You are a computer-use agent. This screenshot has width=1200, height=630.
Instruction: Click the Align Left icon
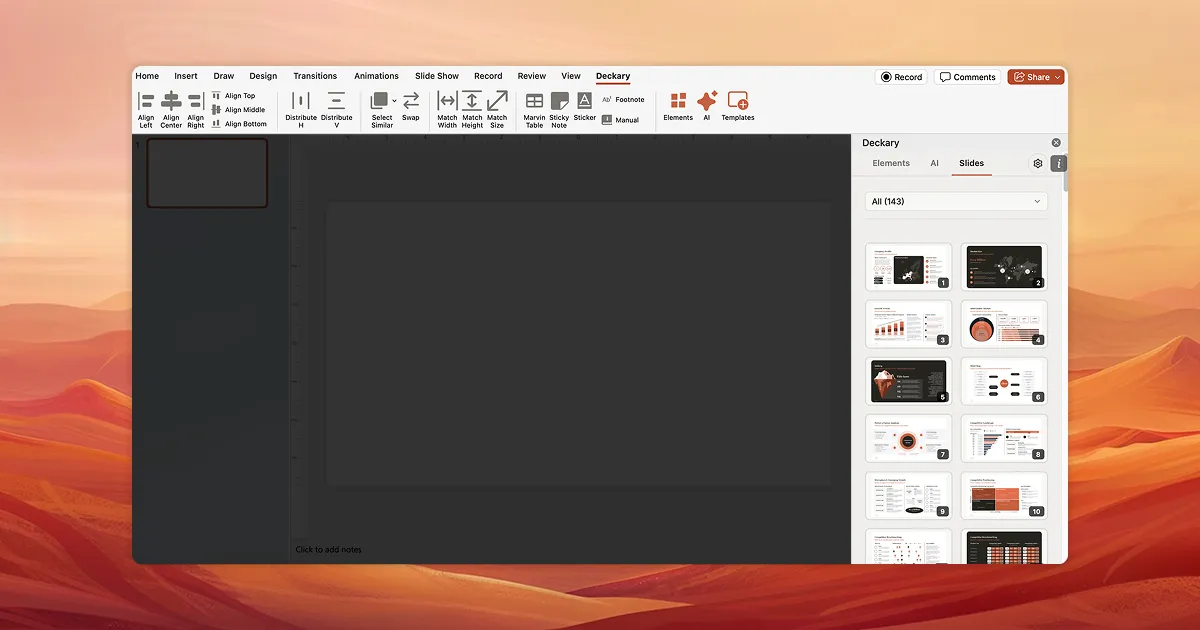[x=146, y=102]
